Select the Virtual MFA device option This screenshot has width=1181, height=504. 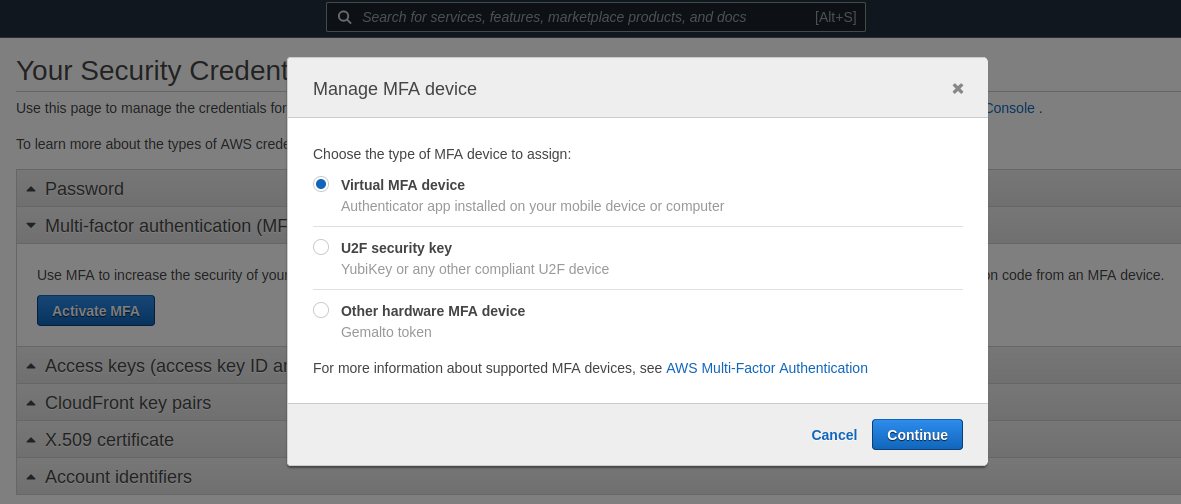(x=321, y=184)
